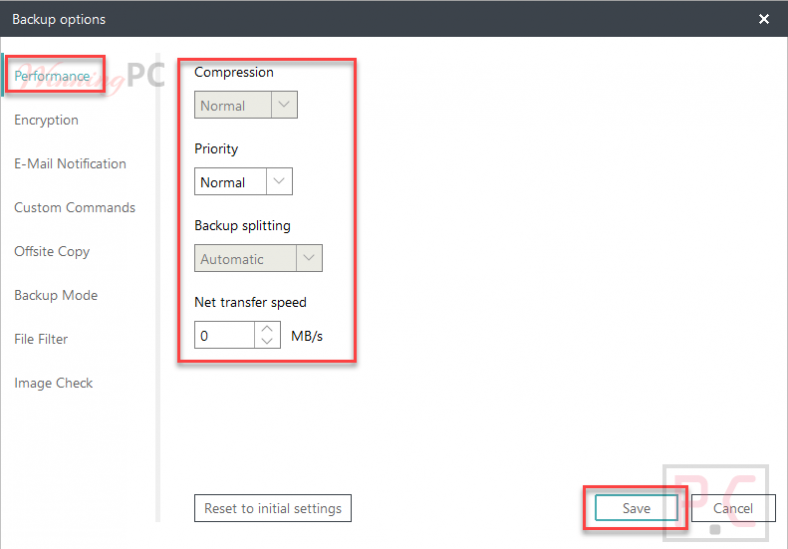The width and height of the screenshot is (788, 549).
Task: Decrease net transfer speed with down arrow
Action: pyautogui.click(x=267, y=341)
